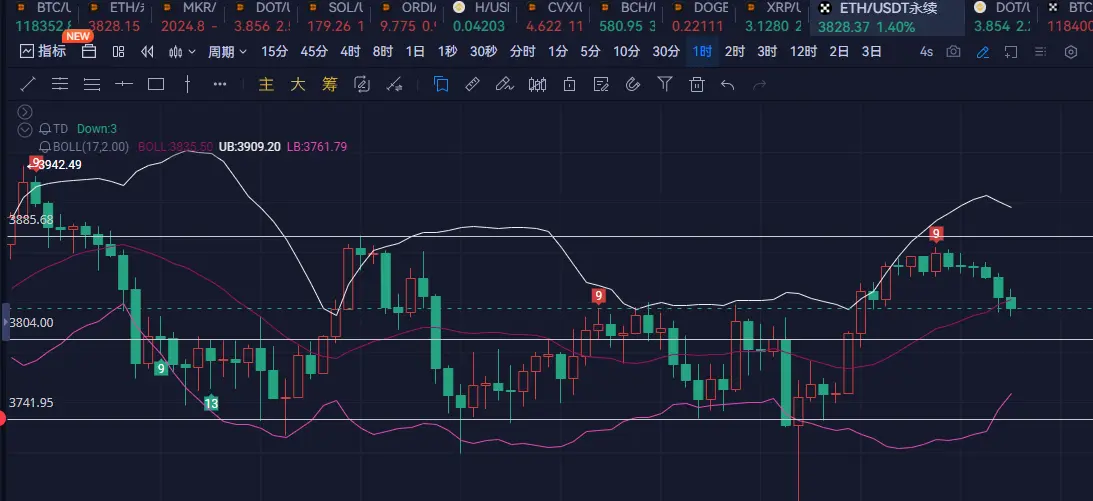Toggle the blue drawing pencil icon
This screenshot has width=1093, height=501.
point(983,52)
